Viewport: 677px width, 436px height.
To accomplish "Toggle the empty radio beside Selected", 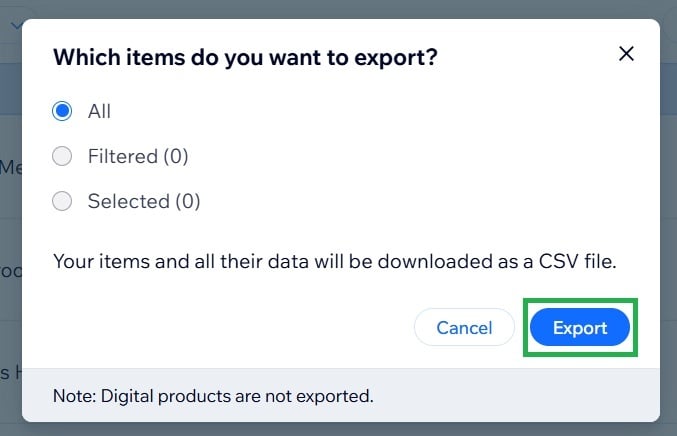I will click(62, 201).
